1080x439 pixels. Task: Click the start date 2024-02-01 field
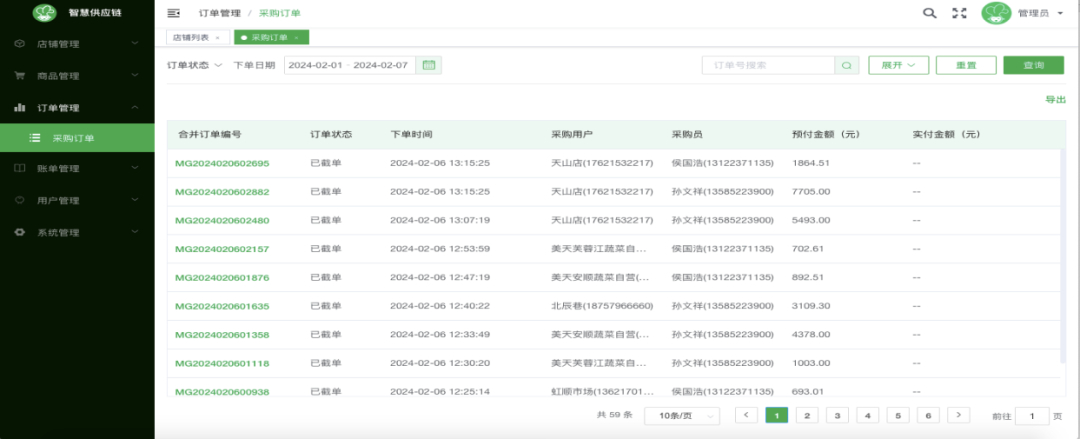click(x=315, y=65)
